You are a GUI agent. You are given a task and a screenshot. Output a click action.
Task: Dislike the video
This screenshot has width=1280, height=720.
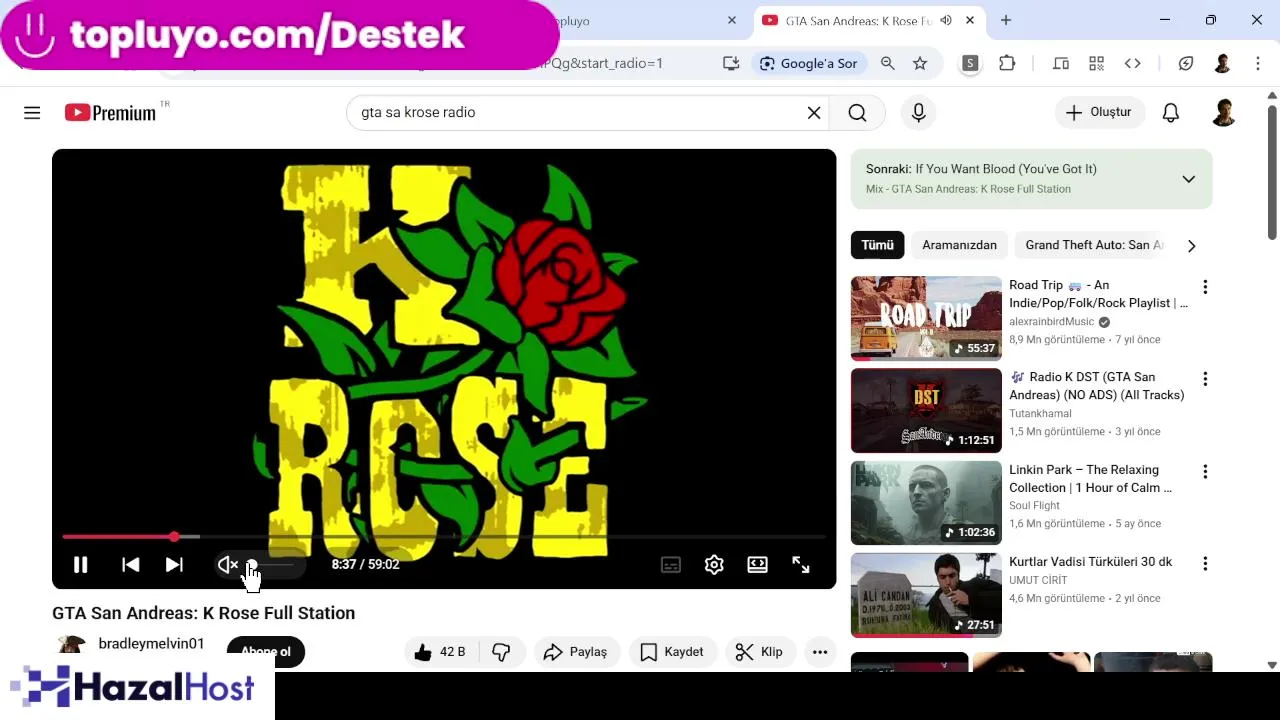pyautogui.click(x=501, y=652)
